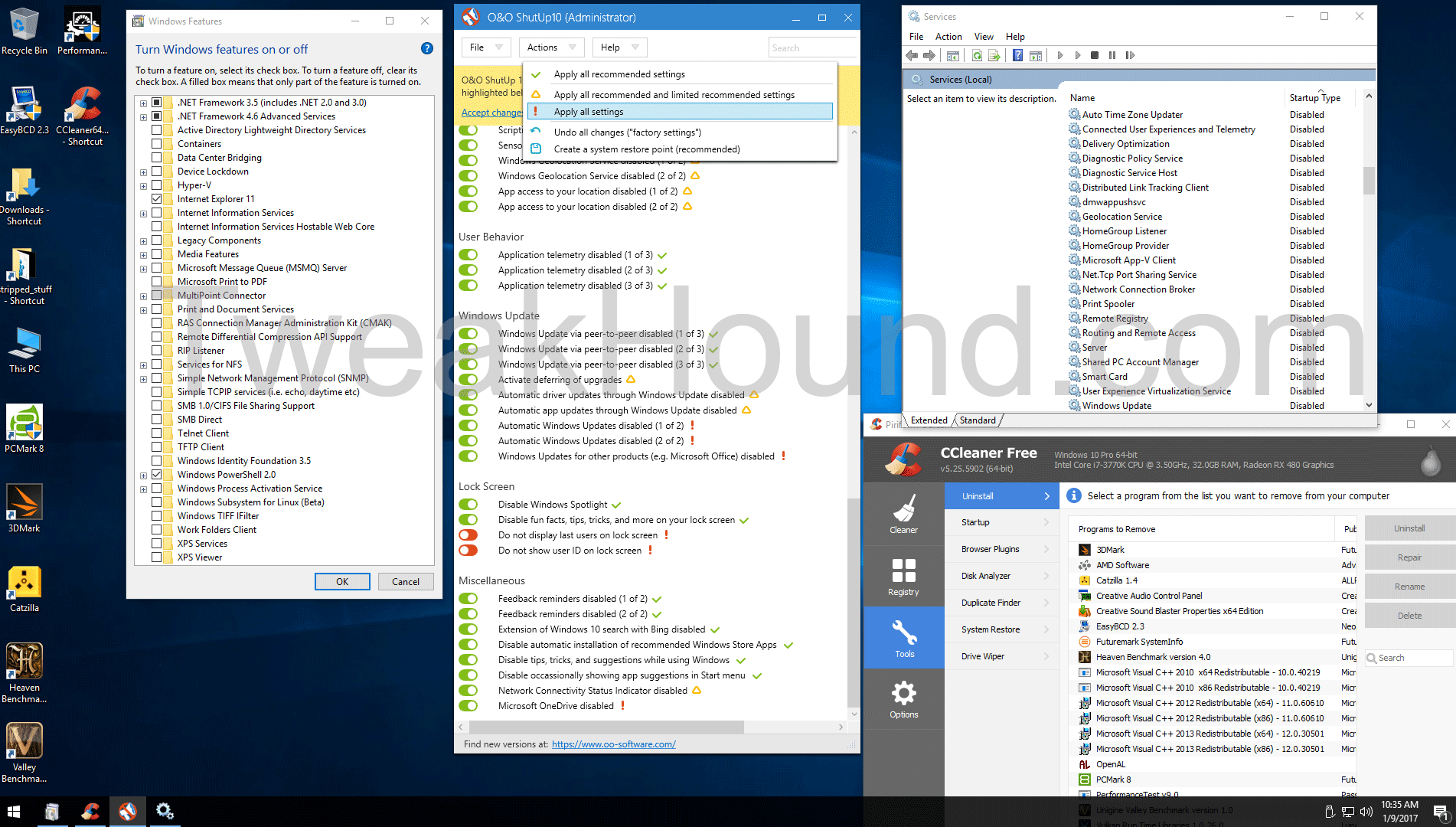Click the Restart Service toolbar icon
This screenshot has width=1456, height=827.
point(1130,55)
